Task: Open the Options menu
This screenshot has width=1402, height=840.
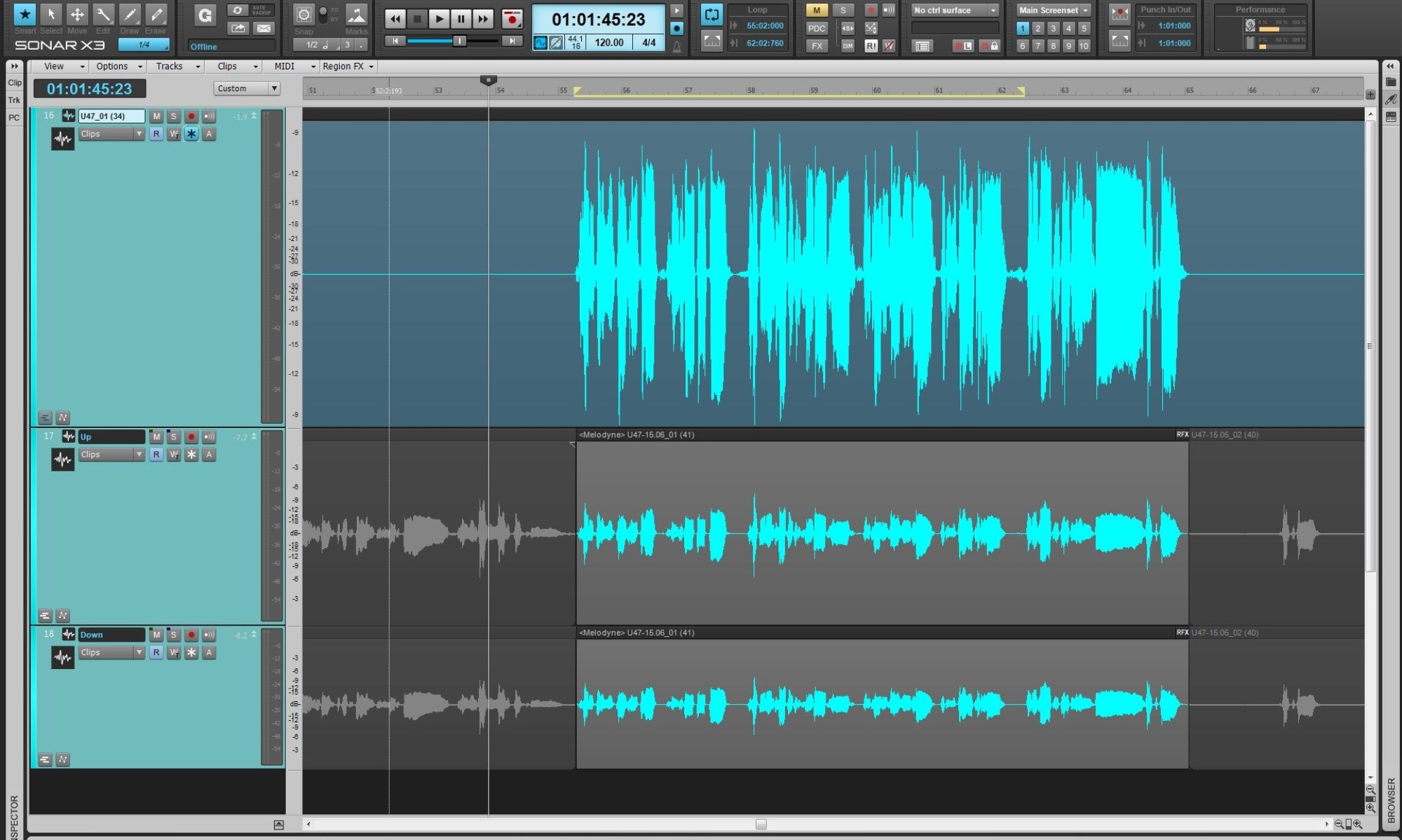Action: click(x=118, y=67)
